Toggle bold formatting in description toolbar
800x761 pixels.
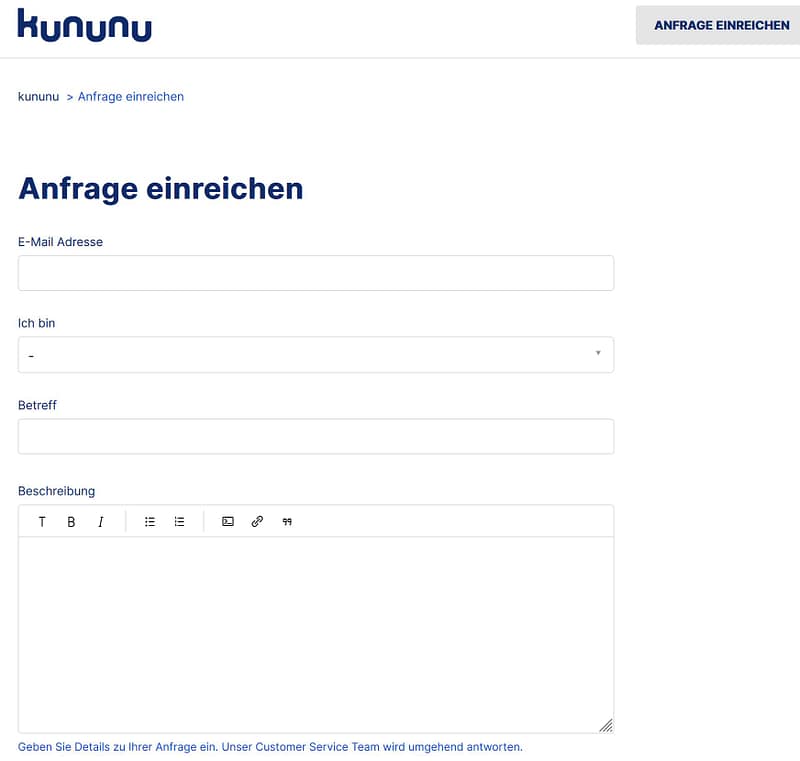71,522
